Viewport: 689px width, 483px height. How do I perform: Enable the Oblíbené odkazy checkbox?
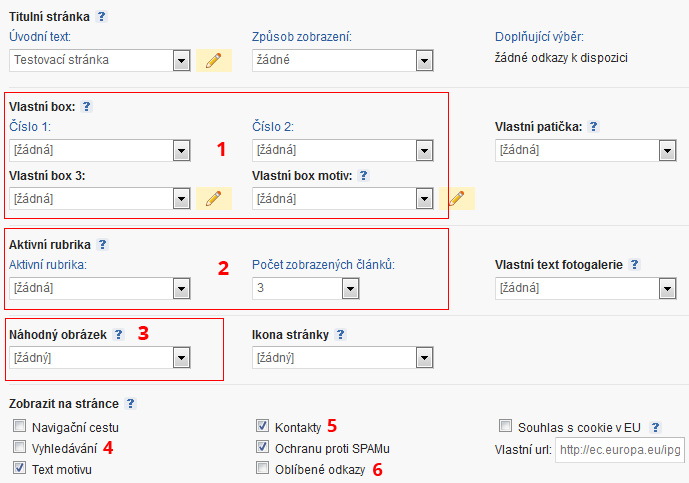(263, 468)
